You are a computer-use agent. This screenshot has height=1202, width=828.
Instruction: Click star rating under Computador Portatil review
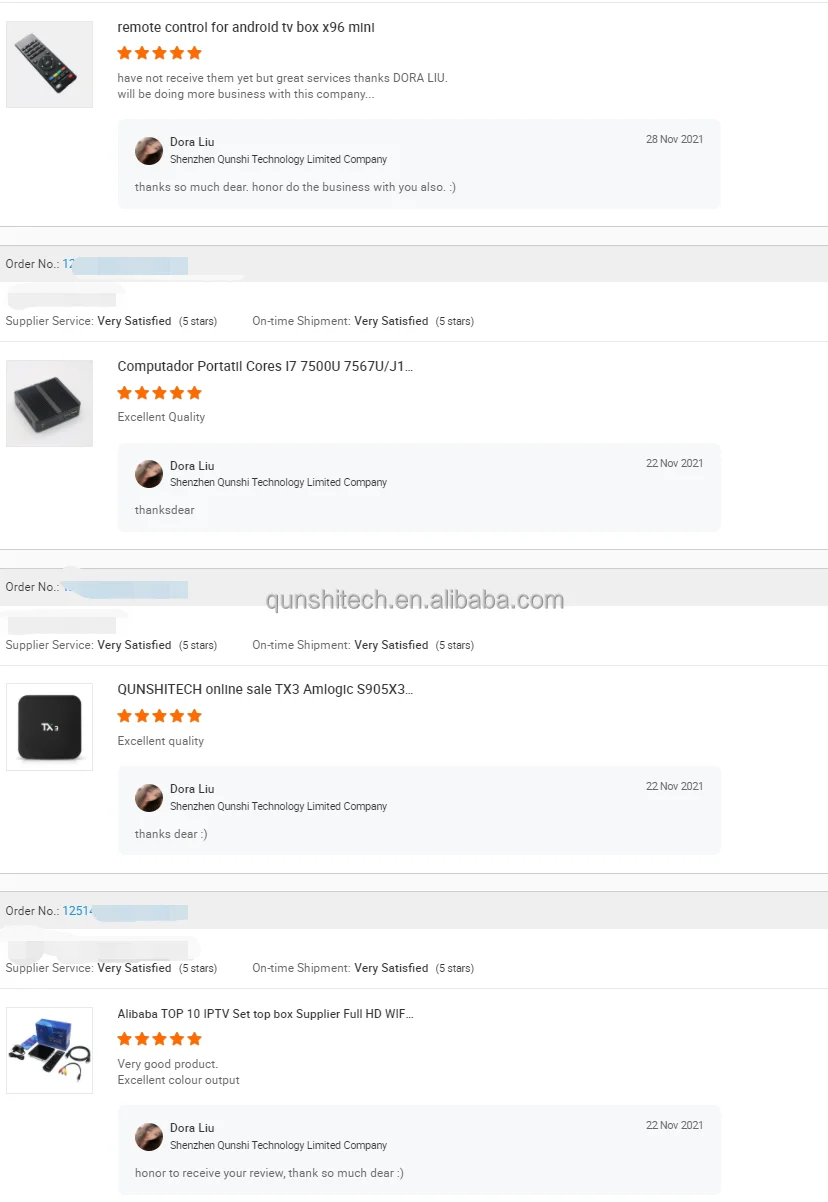pos(159,393)
